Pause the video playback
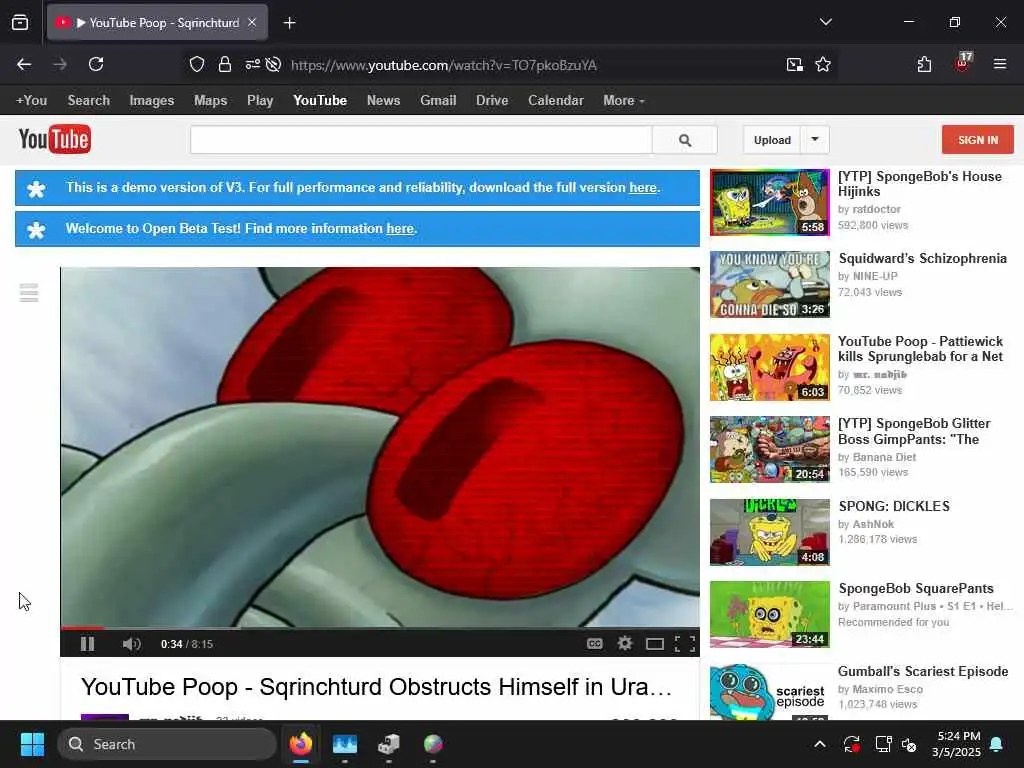Viewport: 1024px width, 768px height. [88, 644]
